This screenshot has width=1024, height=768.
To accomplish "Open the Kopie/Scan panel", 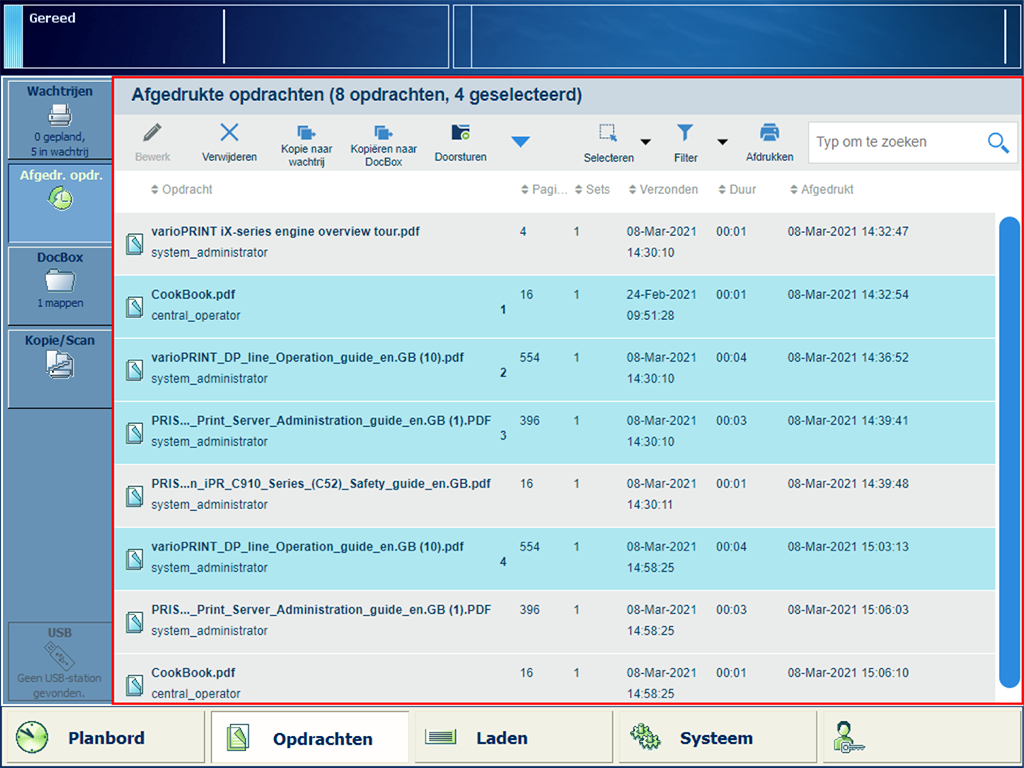I will [59, 366].
